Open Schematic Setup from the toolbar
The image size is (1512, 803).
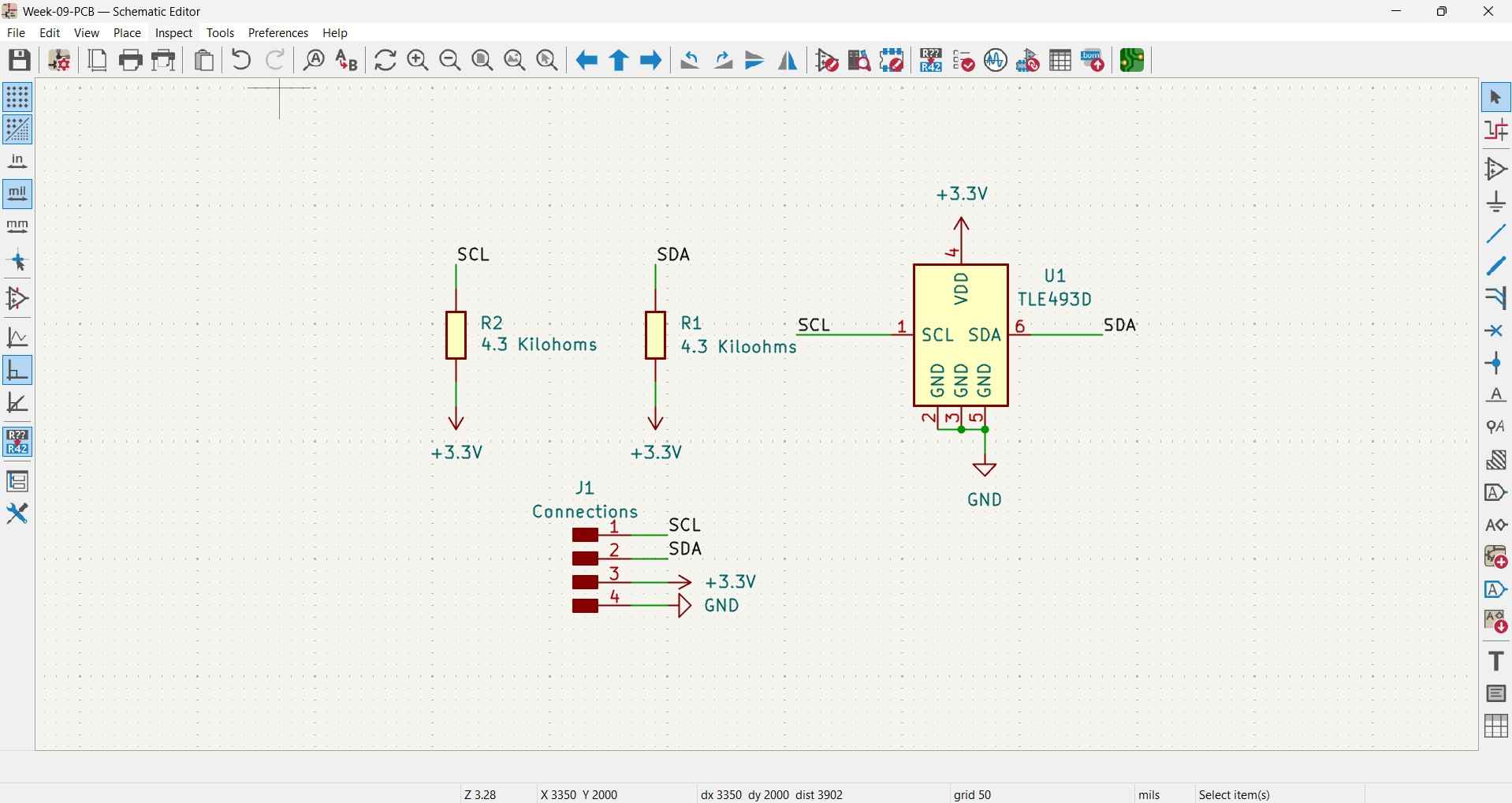coord(60,60)
